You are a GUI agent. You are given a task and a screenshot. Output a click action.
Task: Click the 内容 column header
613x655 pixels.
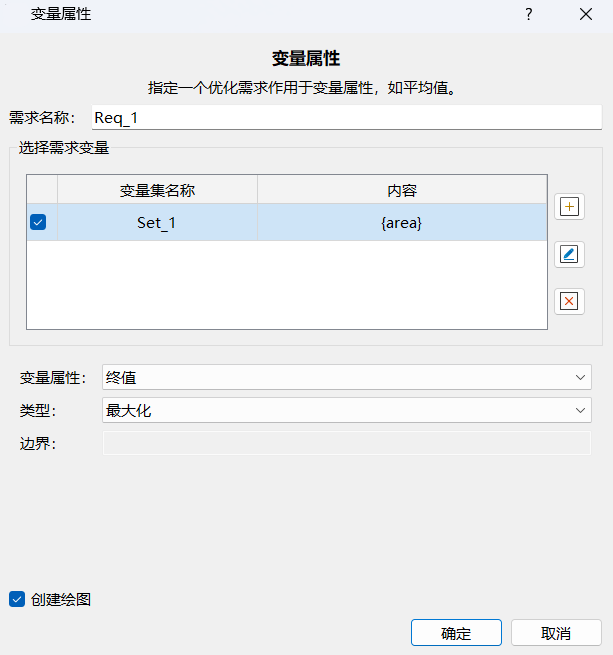402,190
